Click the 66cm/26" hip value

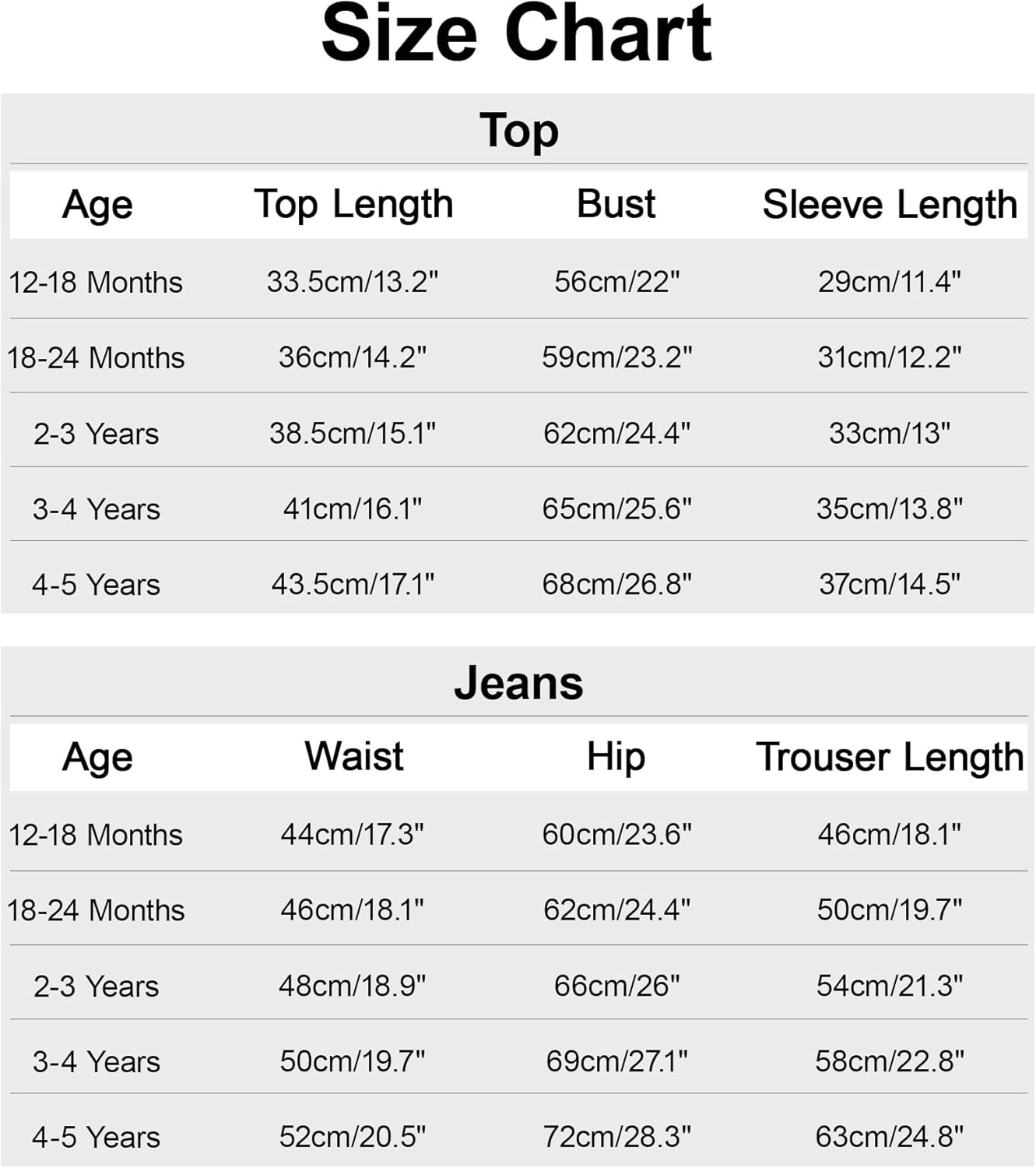coord(616,986)
